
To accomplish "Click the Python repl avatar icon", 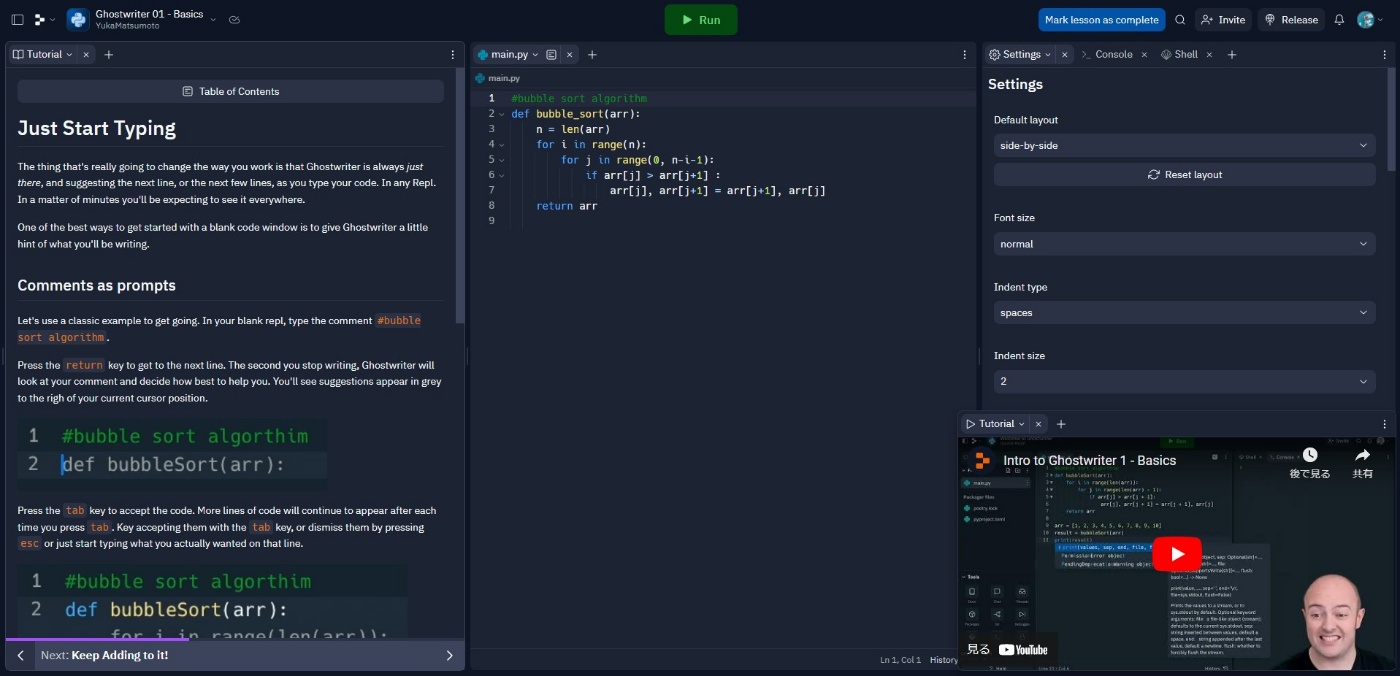I will (78, 19).
